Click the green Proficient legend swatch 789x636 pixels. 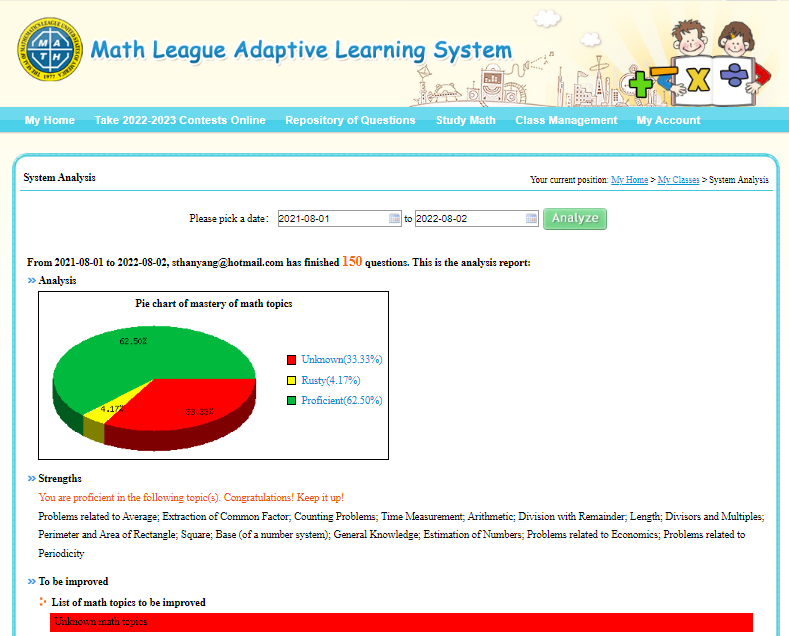point(291,401)
